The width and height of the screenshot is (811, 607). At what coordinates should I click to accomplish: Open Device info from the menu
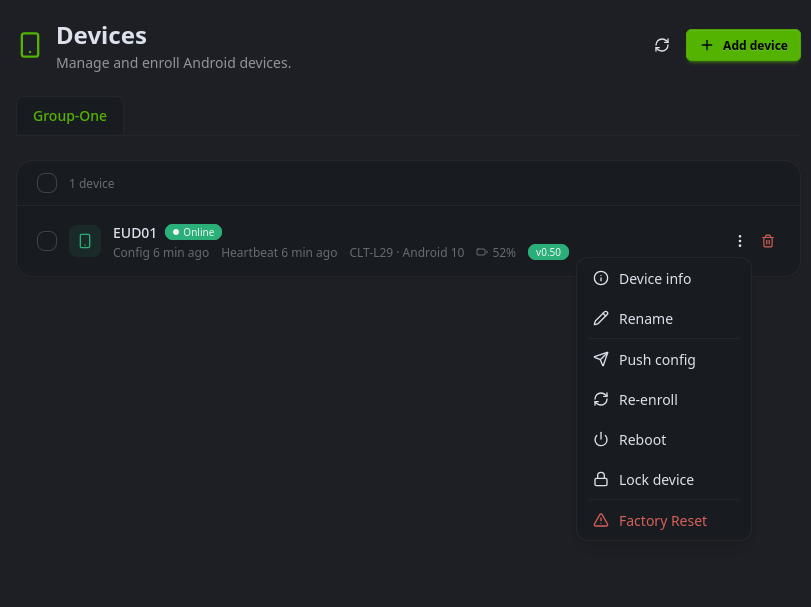(655, 279)
